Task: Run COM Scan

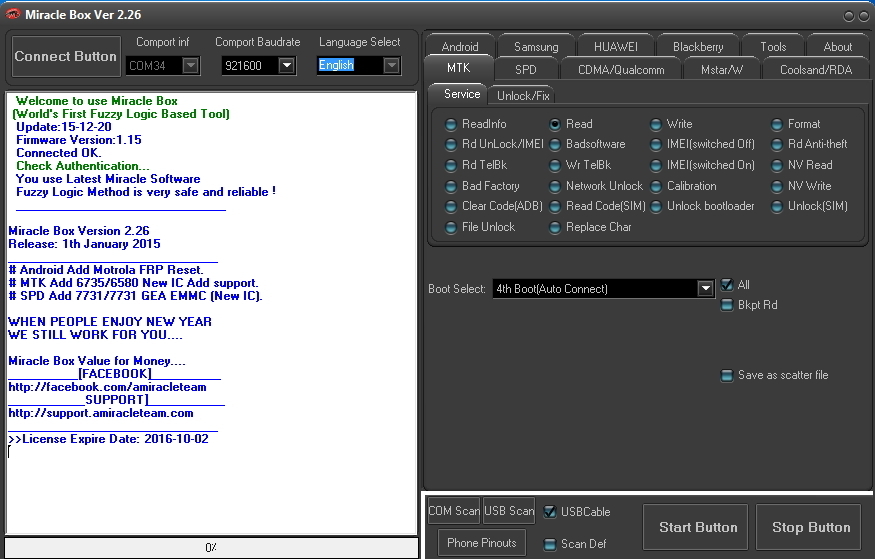Action: pyautogui.click(x=454, y=511)
